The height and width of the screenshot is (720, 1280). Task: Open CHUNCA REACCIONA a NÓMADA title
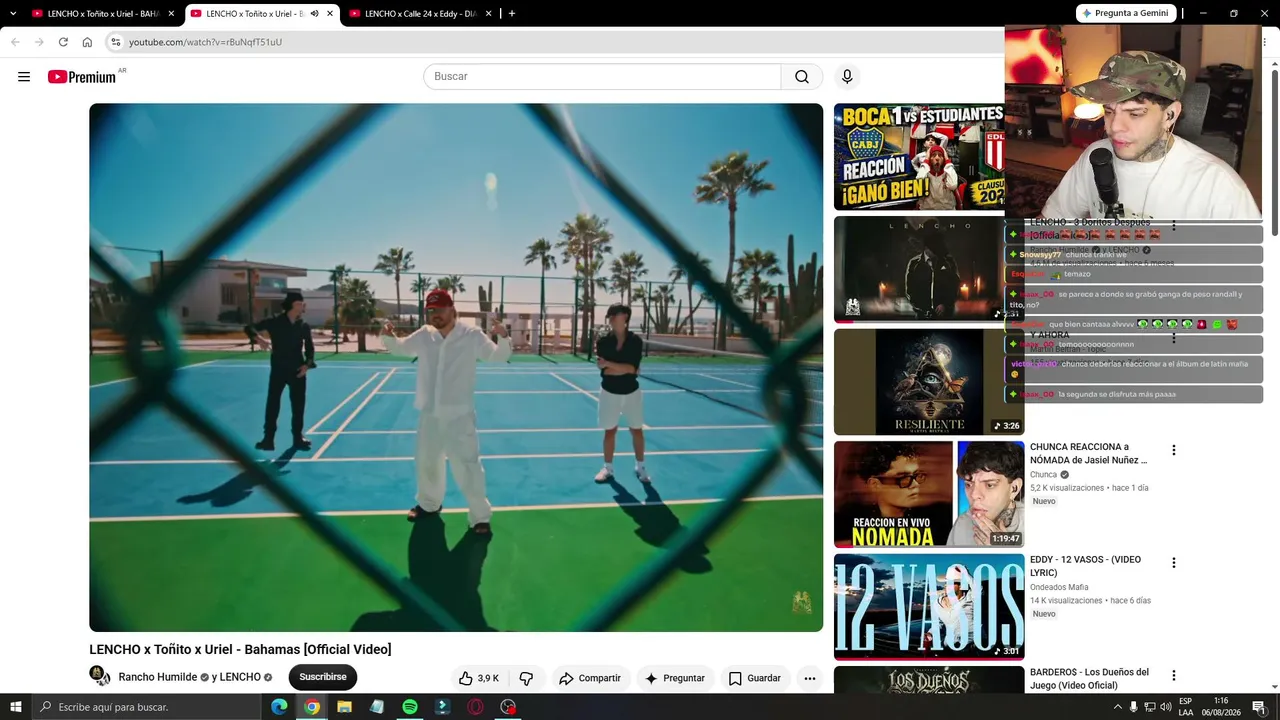1089,453
